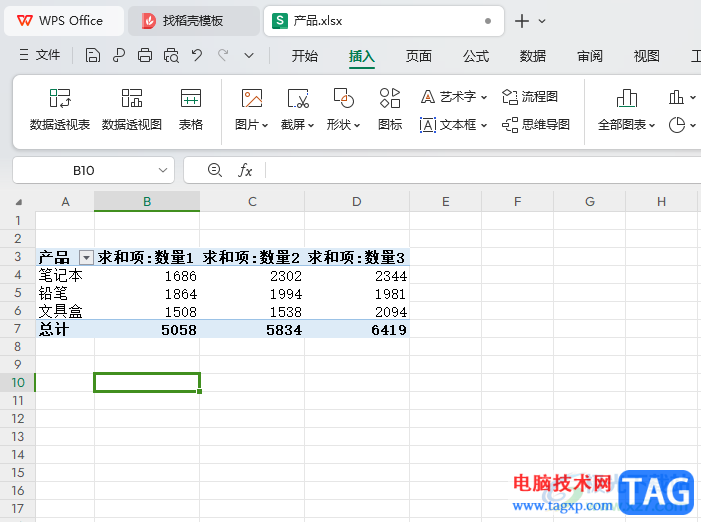Image resolution: width=701 pixels, height=522 pixels.
Task: Expand the quick access toolbar dropdown
Action: pos(249,56)
